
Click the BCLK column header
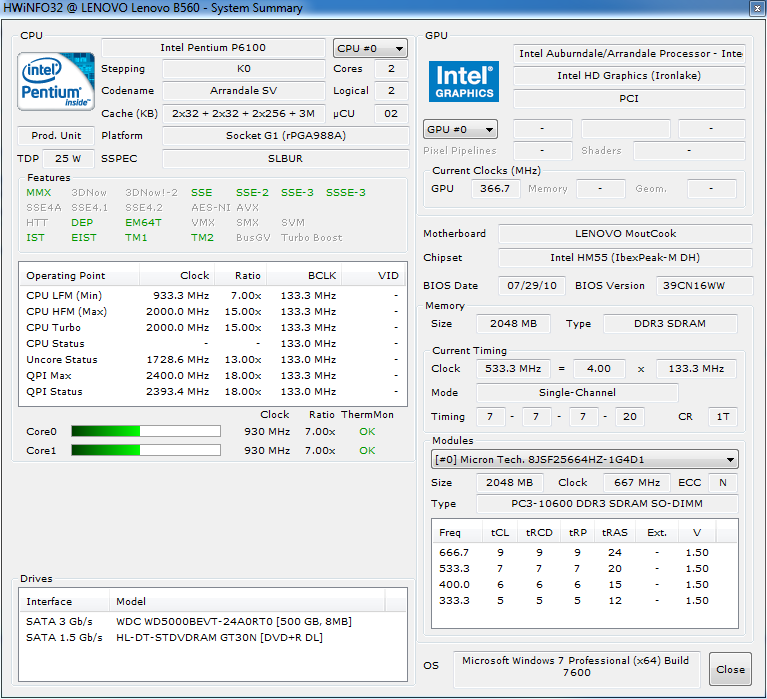click(x=304, y=275)
